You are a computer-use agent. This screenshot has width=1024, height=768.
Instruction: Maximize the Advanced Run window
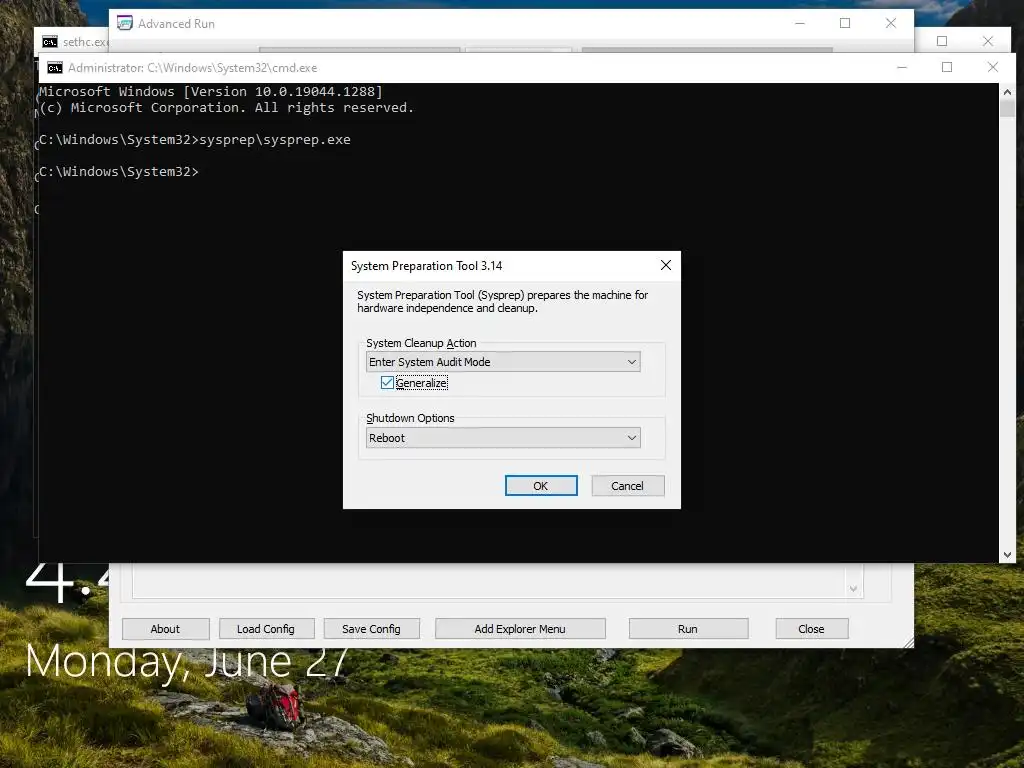(845, 24)
